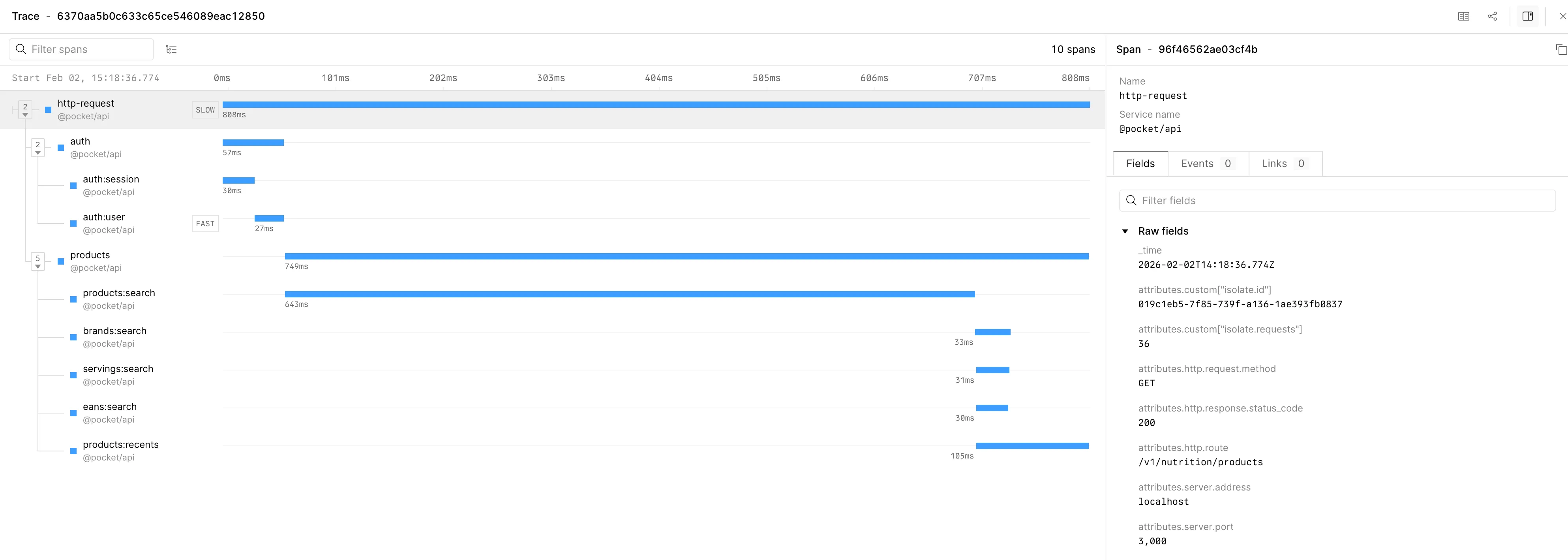Click the blue service marker beside auth:user
Image resolution: width=1568 pixels, height=560 pixels.
tap(74, 224)
